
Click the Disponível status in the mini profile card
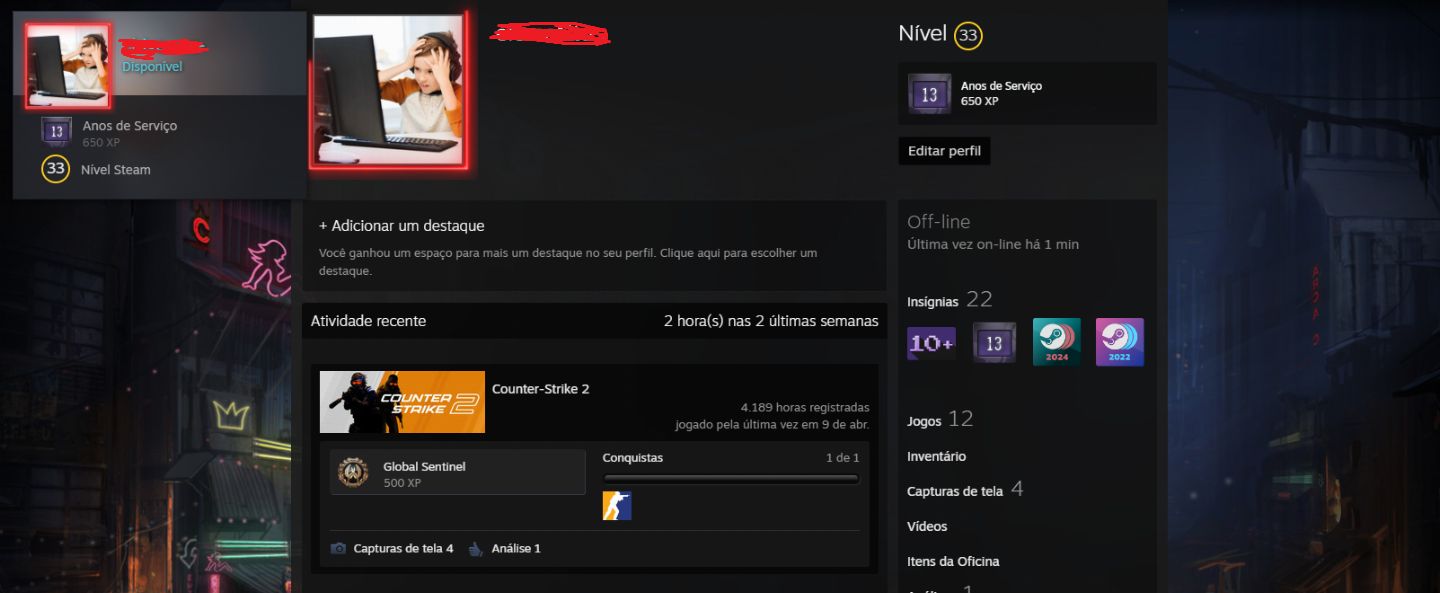pos(152,67)
